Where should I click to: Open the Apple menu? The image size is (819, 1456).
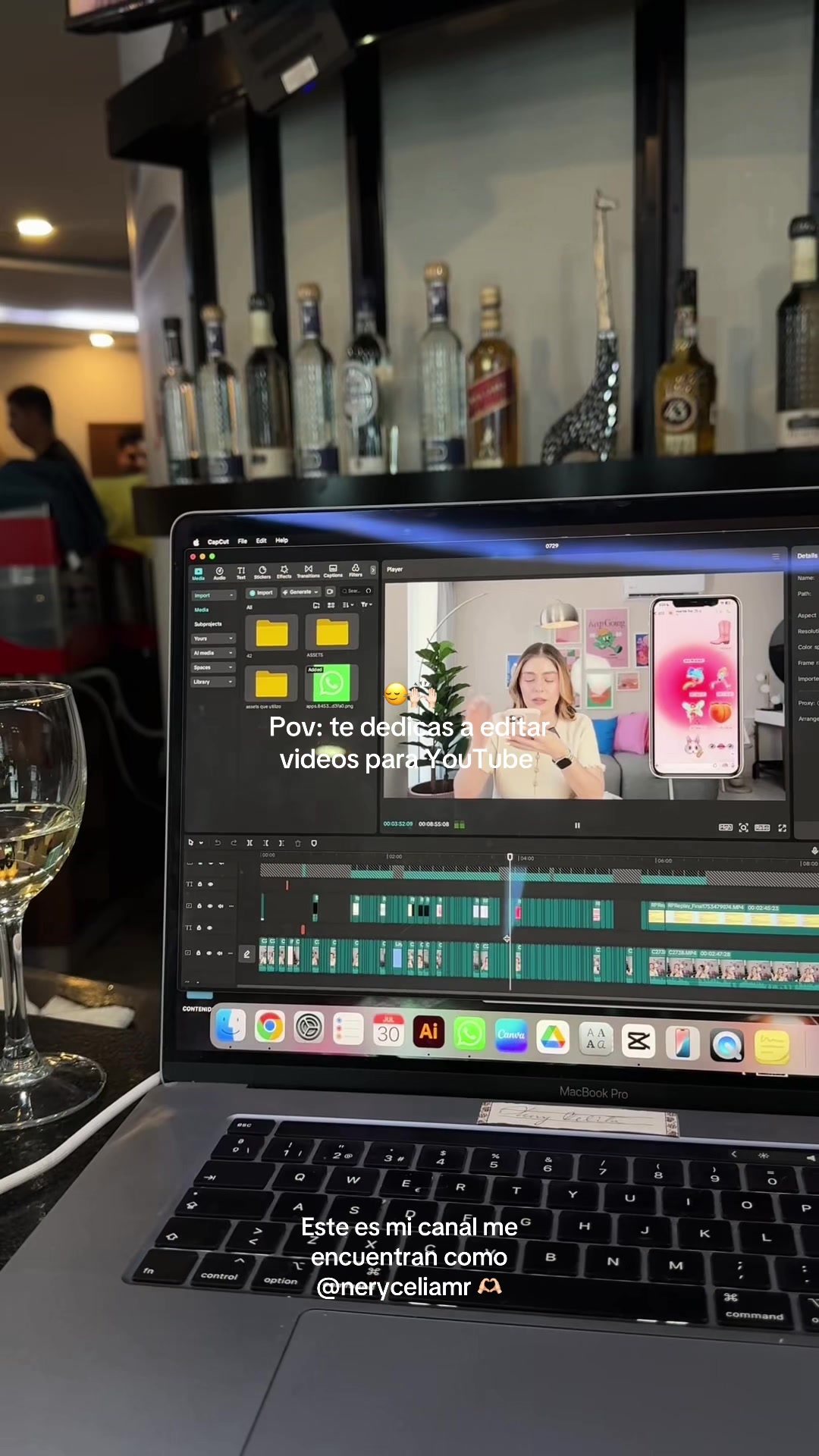pos(196,542)
